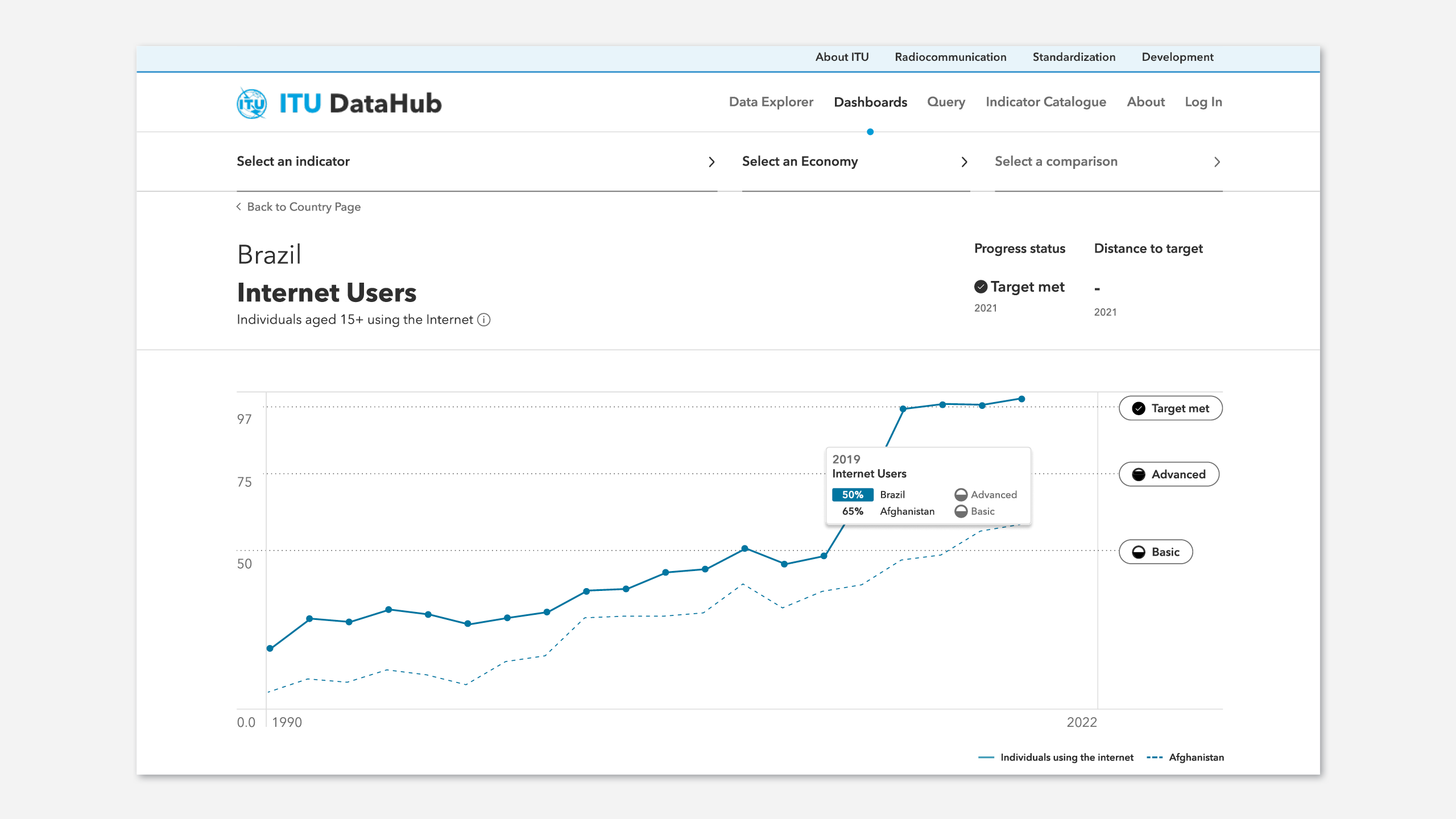Toggle the Target met chart threshold pill
This screenshot has width=1456, height=819.
pos(1170,408)
